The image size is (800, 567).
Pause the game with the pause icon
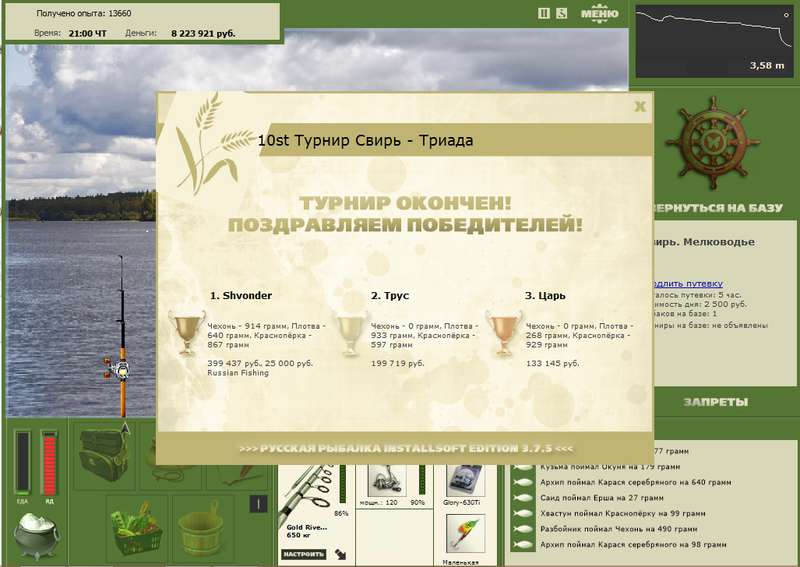point(544,14)
